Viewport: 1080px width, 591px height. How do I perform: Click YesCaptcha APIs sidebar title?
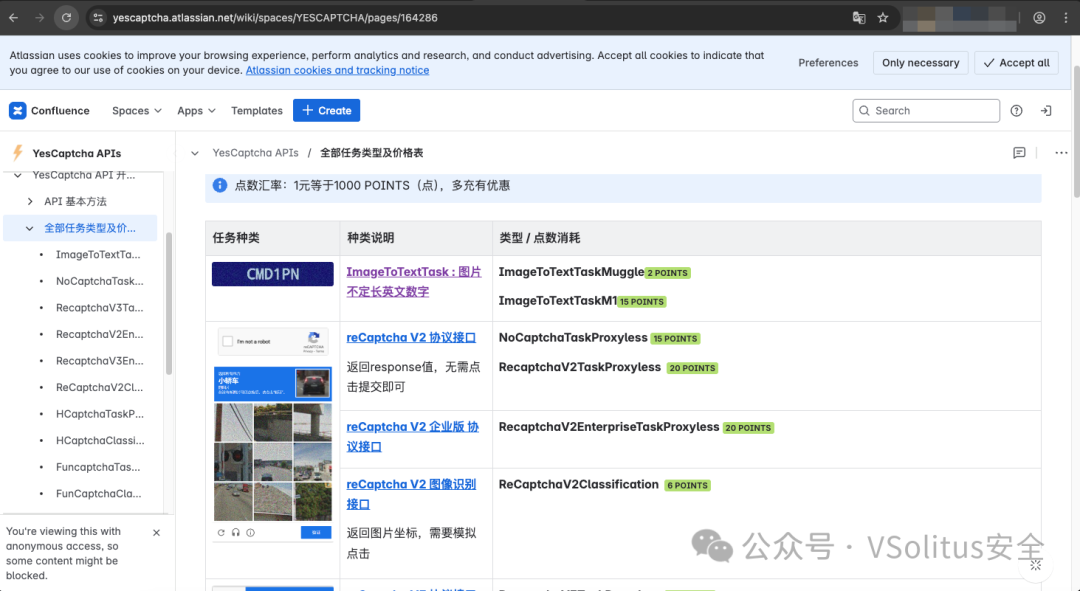pos(76,153)
